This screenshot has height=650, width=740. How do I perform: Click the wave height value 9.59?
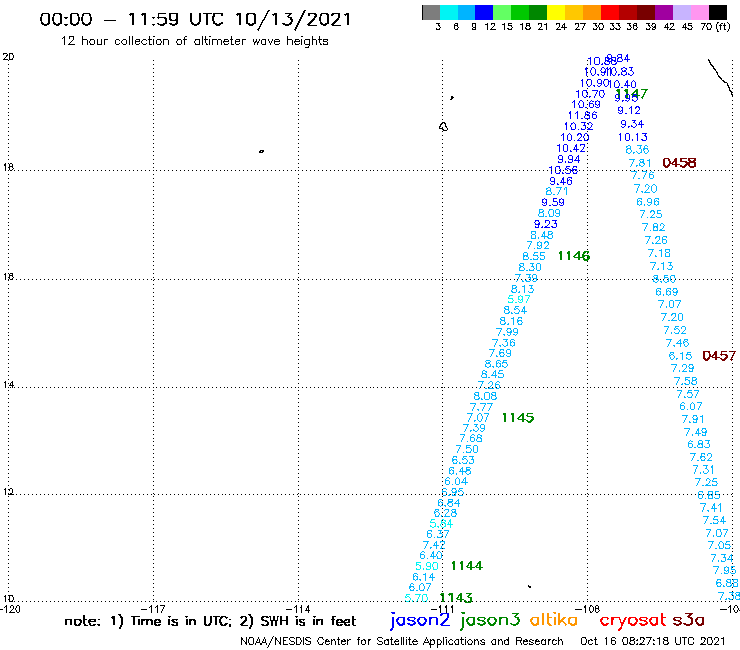(x=553, y=203)
